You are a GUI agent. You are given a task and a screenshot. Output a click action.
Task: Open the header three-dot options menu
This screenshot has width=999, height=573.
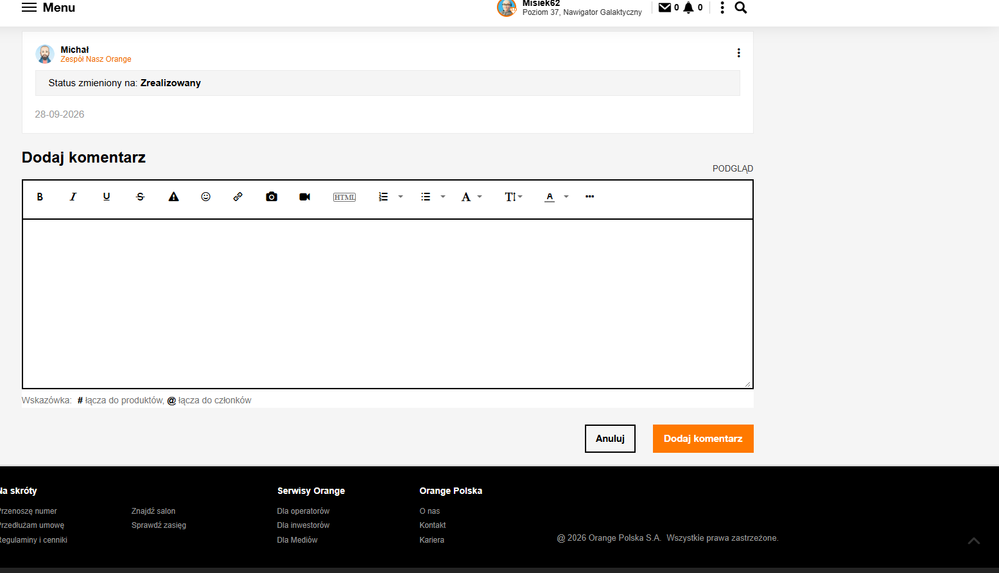(x=722, y=8)
